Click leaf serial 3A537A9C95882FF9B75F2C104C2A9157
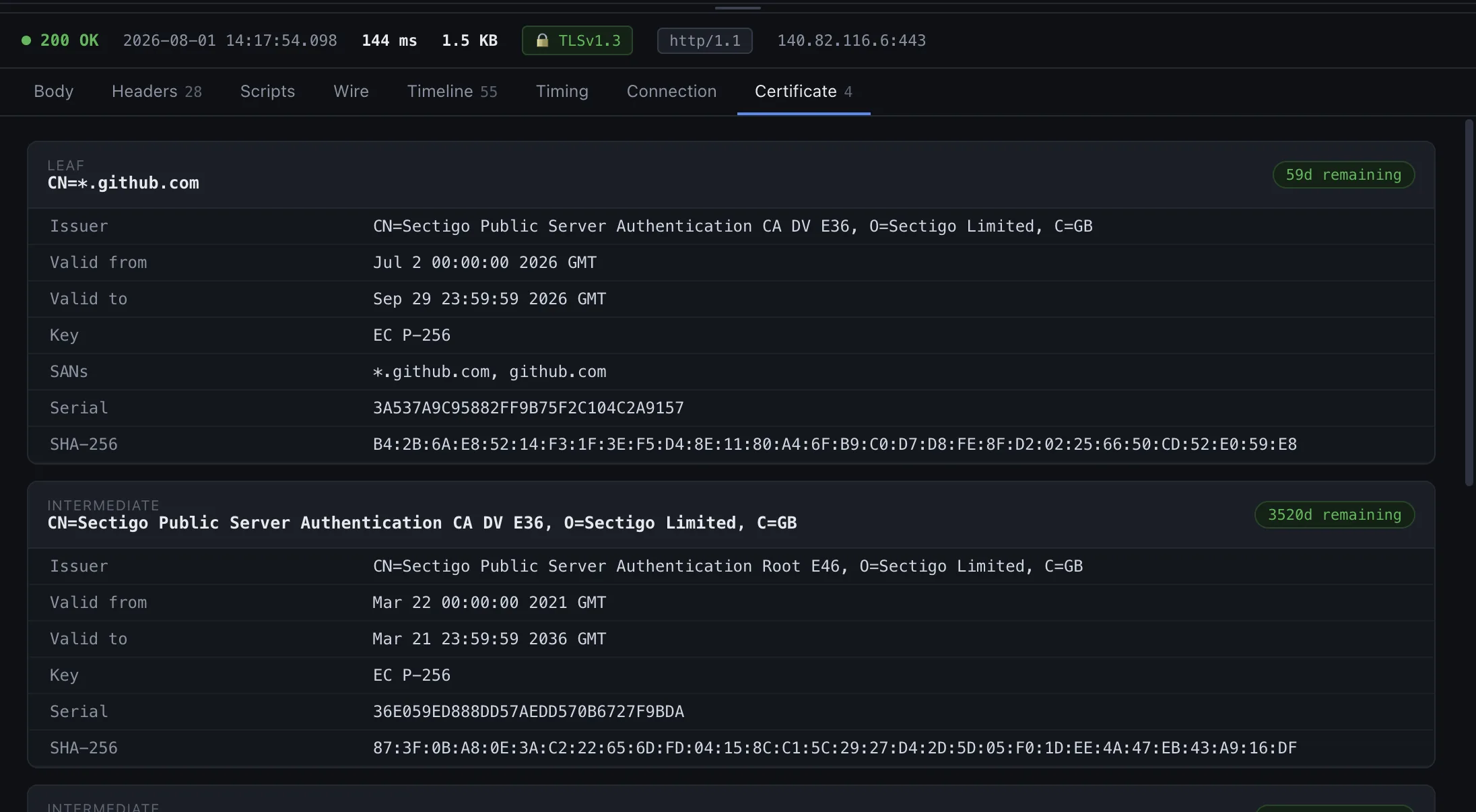Screen dimensions: 1476x812 click(529, 408)
